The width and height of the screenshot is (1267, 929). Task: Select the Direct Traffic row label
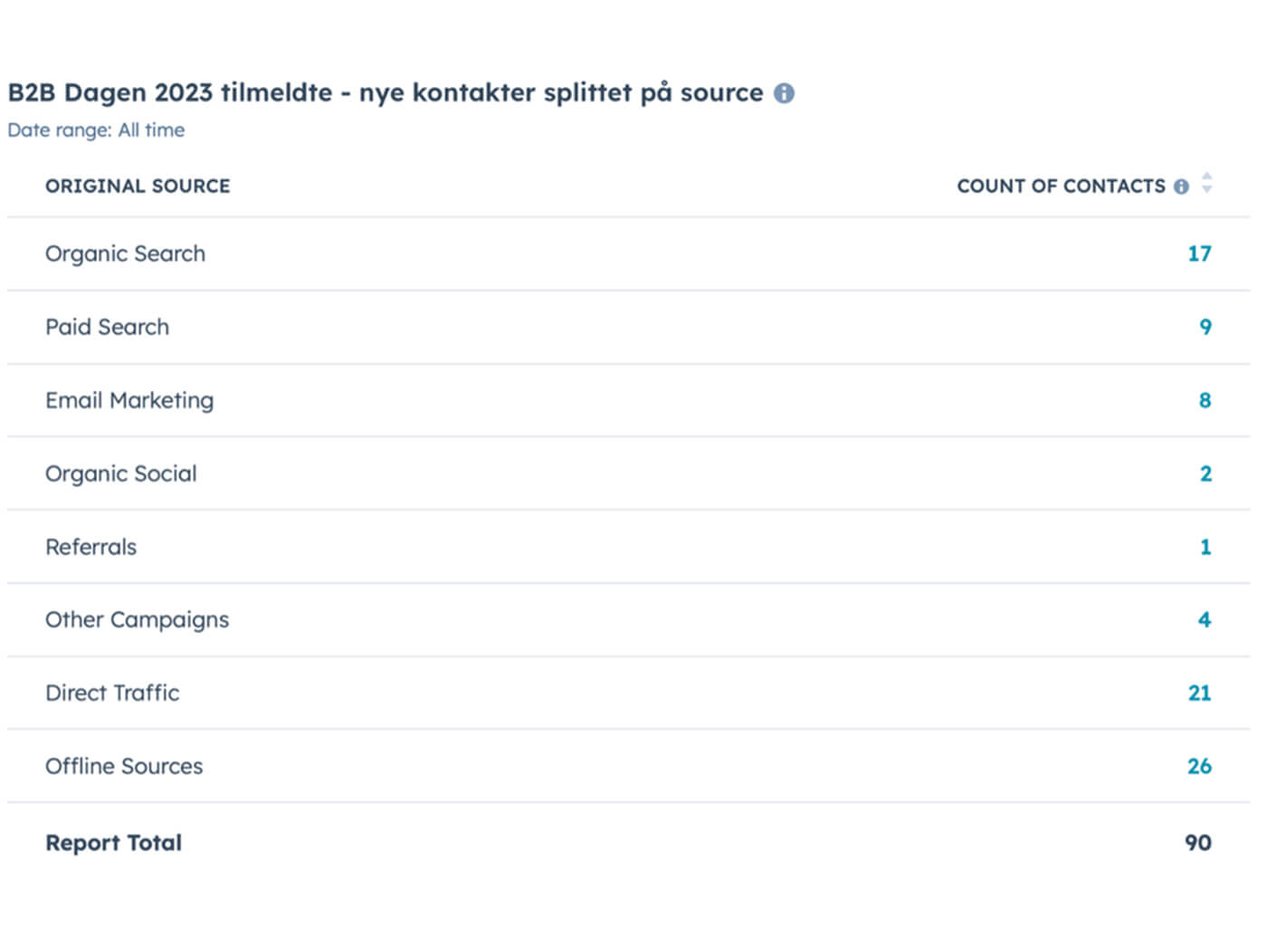pos(112,693)
